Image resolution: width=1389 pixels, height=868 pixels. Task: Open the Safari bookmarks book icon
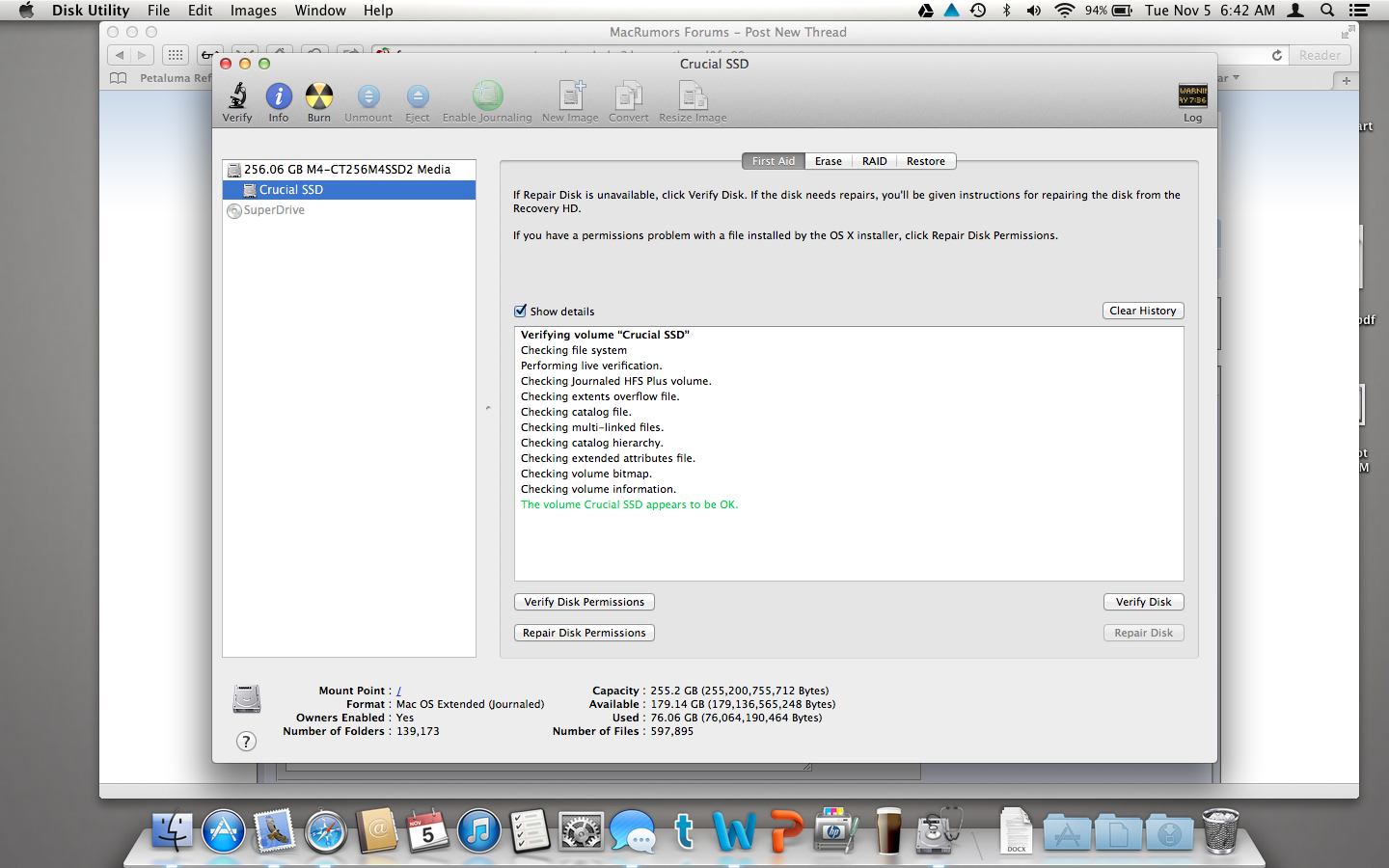pyautogui.click(x=119, y=78)
